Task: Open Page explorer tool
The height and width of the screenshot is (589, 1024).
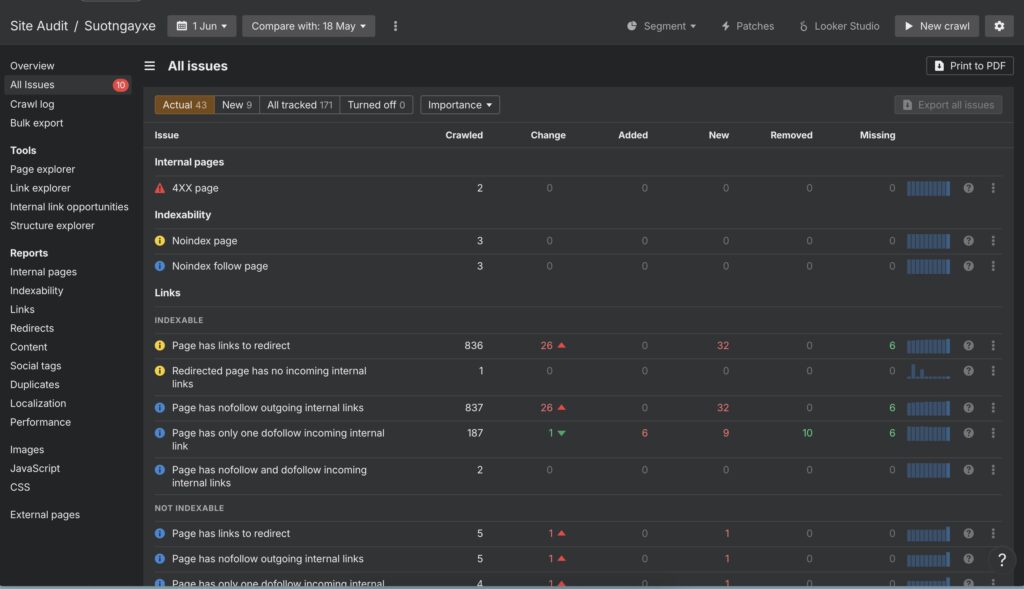Action: coord(42,169)
